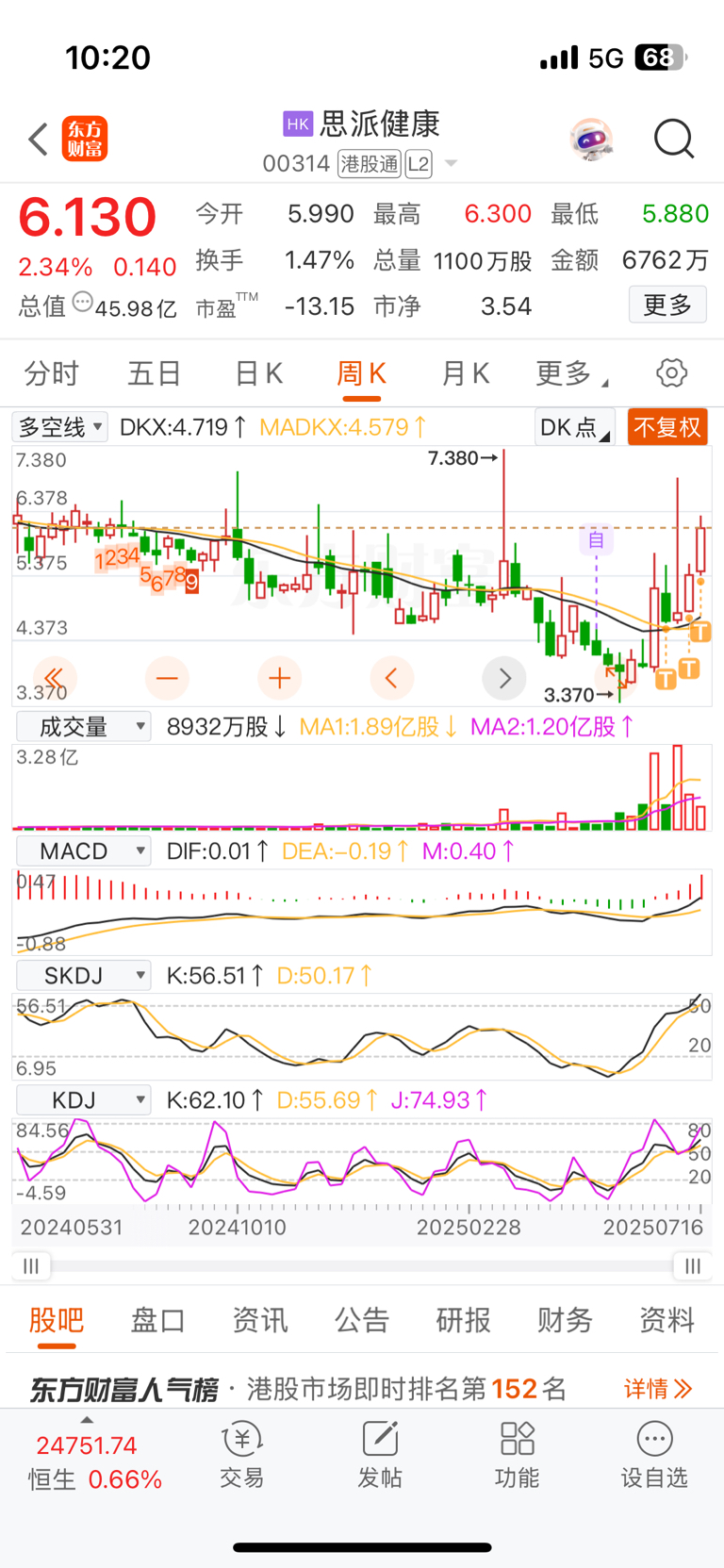Tap the 总量 value 1100万股
The image size is (724, 1568).
(x=483, y=260)
